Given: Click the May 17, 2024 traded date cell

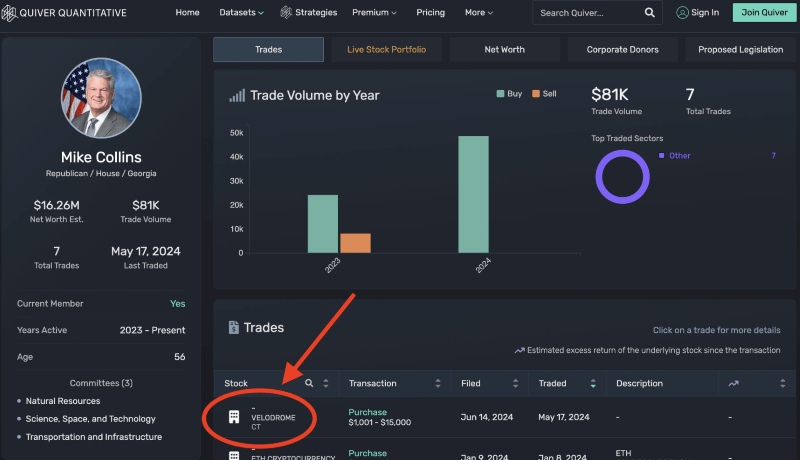Looking at the screenshot, I should point(564,417).
